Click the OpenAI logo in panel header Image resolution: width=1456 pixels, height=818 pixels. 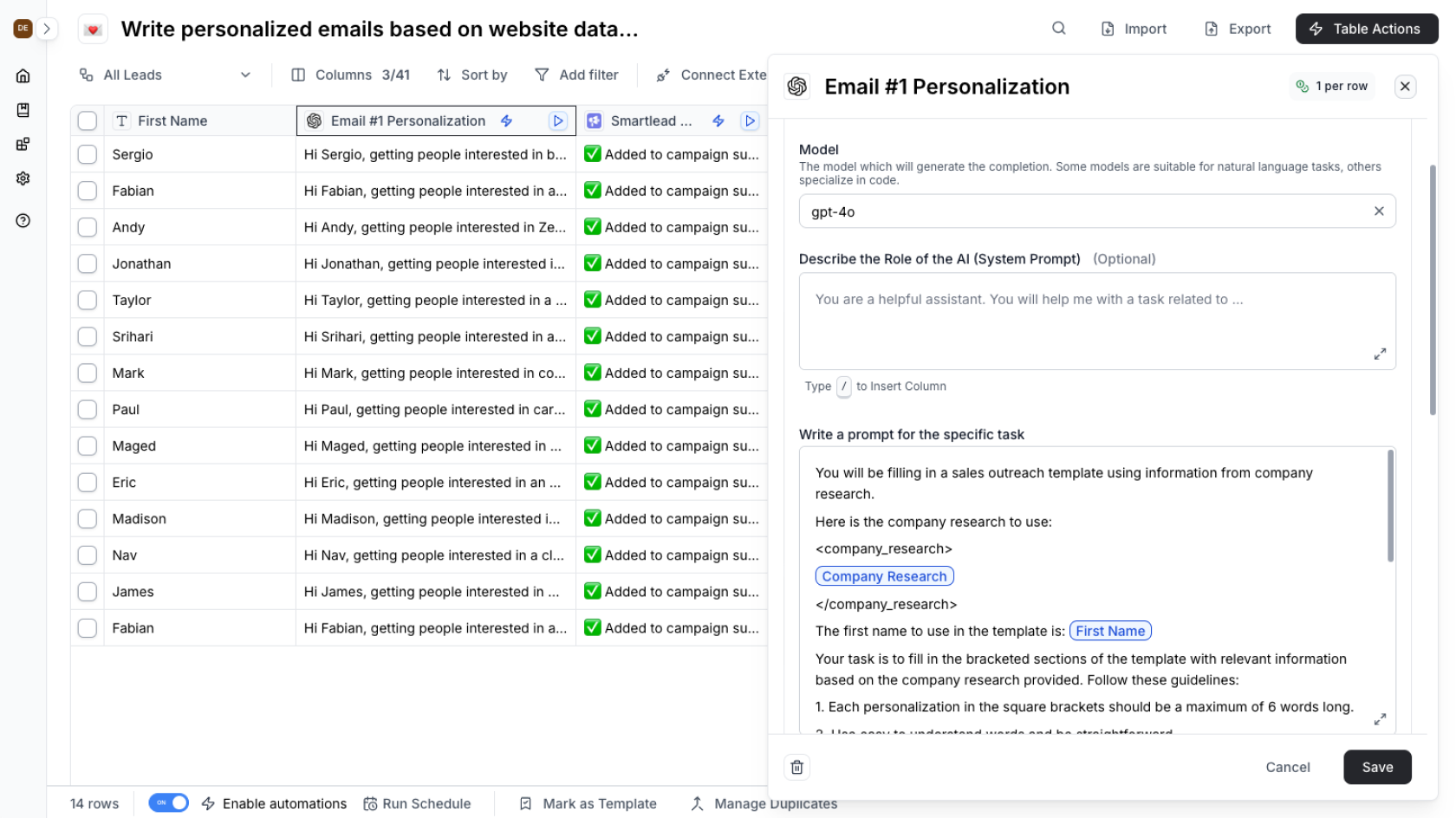(797, 87)
